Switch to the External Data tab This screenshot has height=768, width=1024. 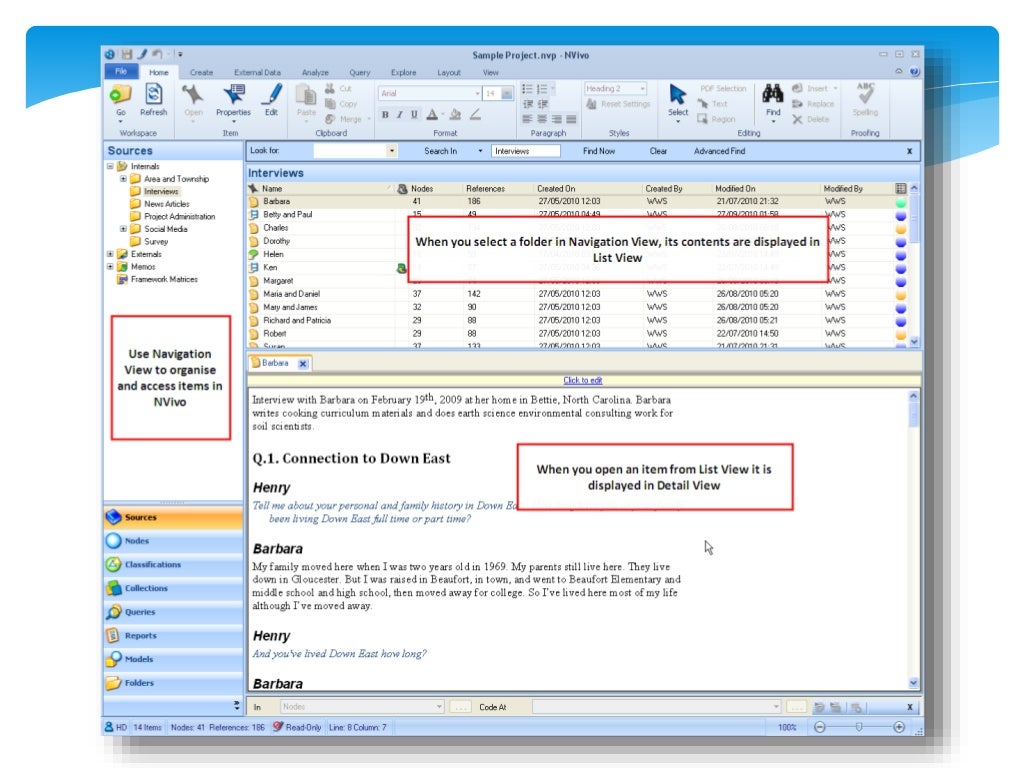(x=257, y=72)
